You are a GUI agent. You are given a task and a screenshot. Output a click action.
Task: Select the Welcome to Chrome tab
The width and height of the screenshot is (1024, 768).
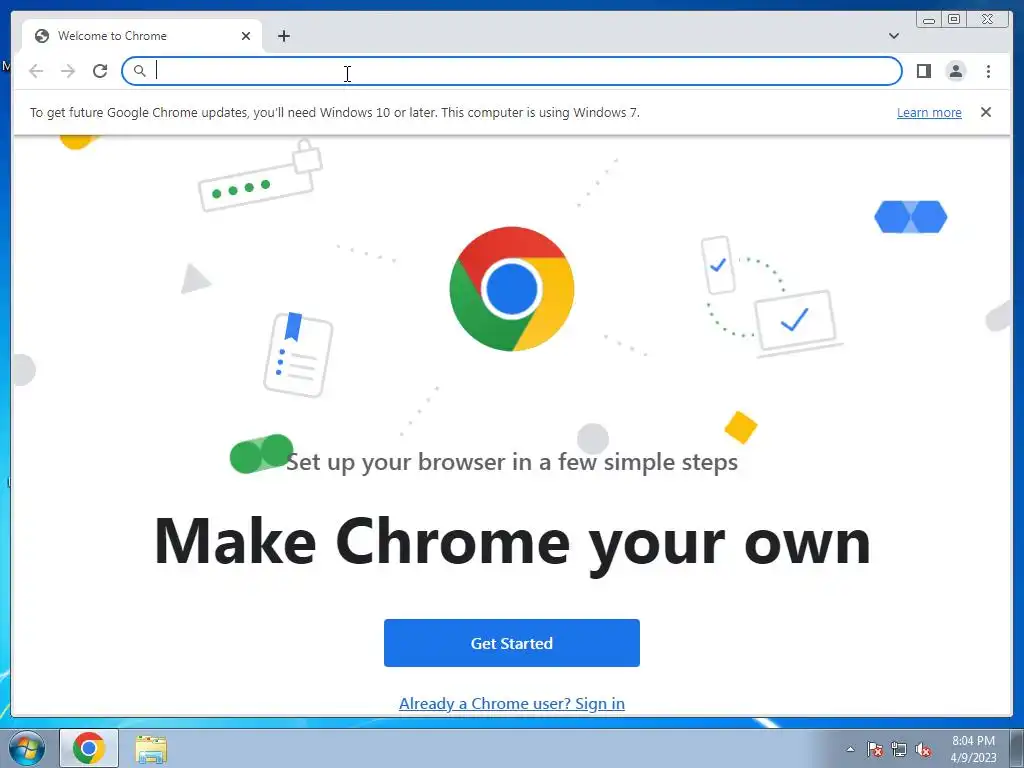tap(142, 36)
